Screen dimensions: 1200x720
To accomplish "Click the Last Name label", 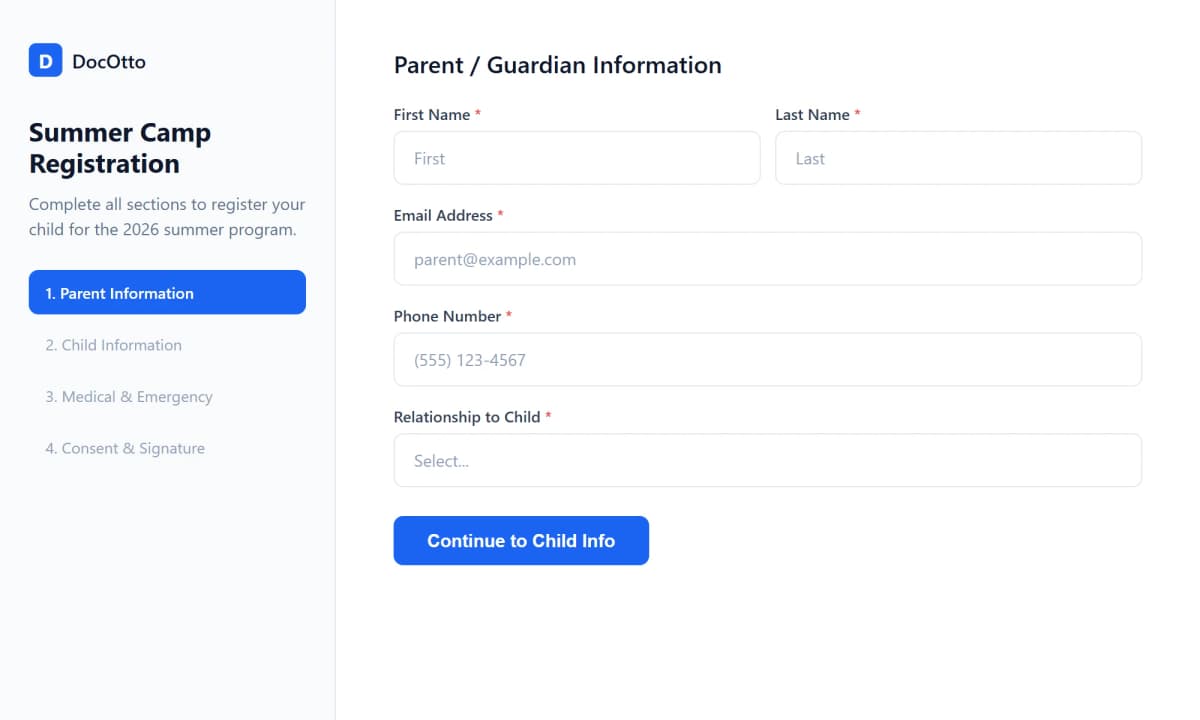I will (x=812, y=115).
